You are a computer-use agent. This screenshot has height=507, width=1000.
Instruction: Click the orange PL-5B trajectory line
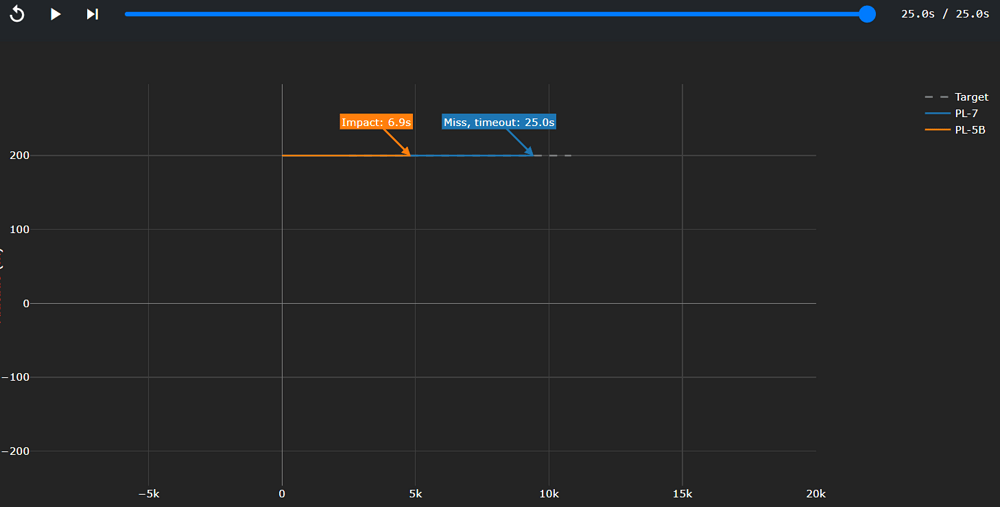(x=340, y=155)
